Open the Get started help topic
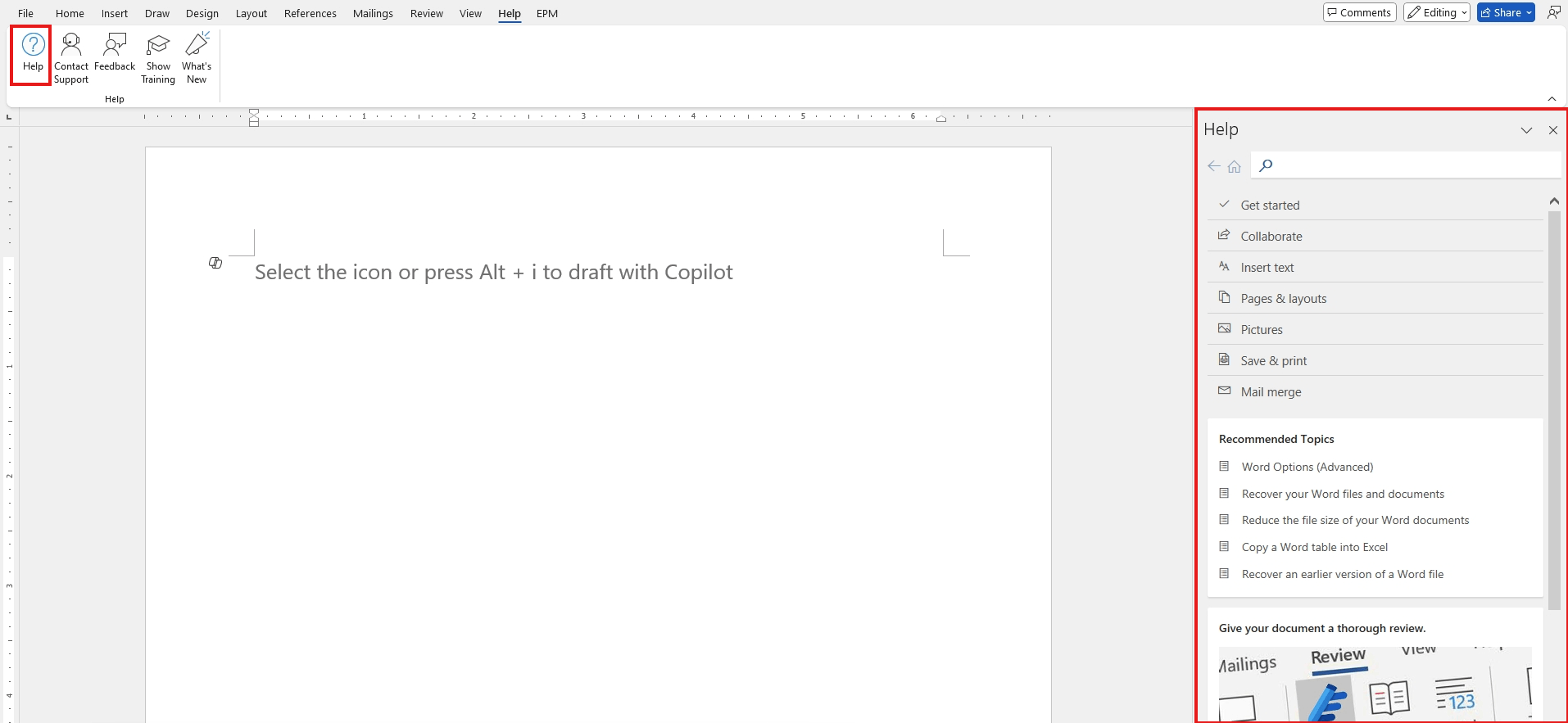 point(1375,205)
